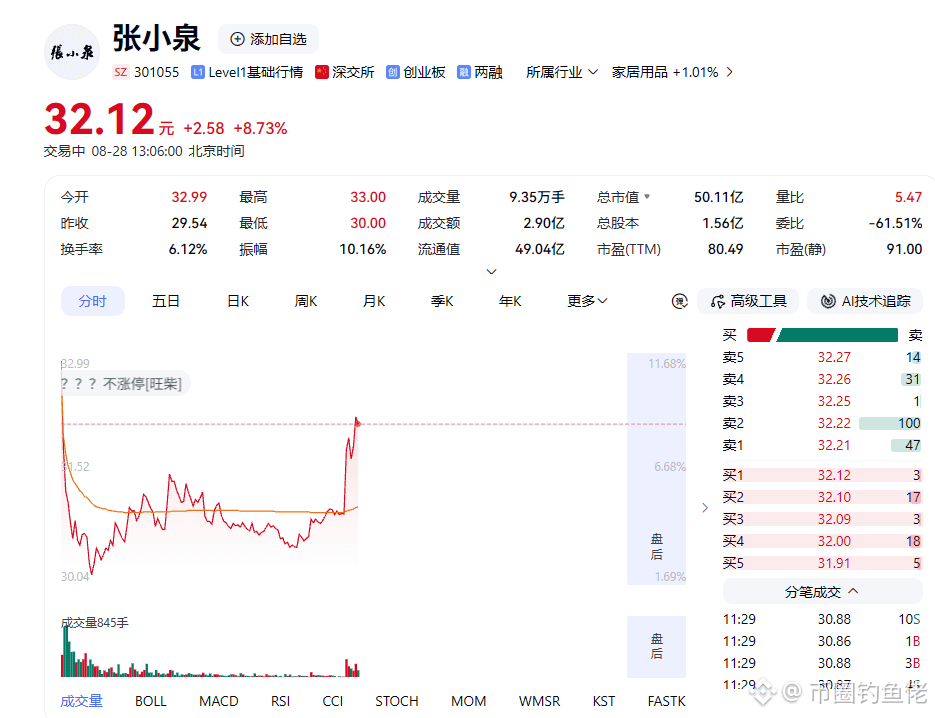
Task: Switch to the 年K chart tab
Action: pyautogui.click(x=510, y=301)
